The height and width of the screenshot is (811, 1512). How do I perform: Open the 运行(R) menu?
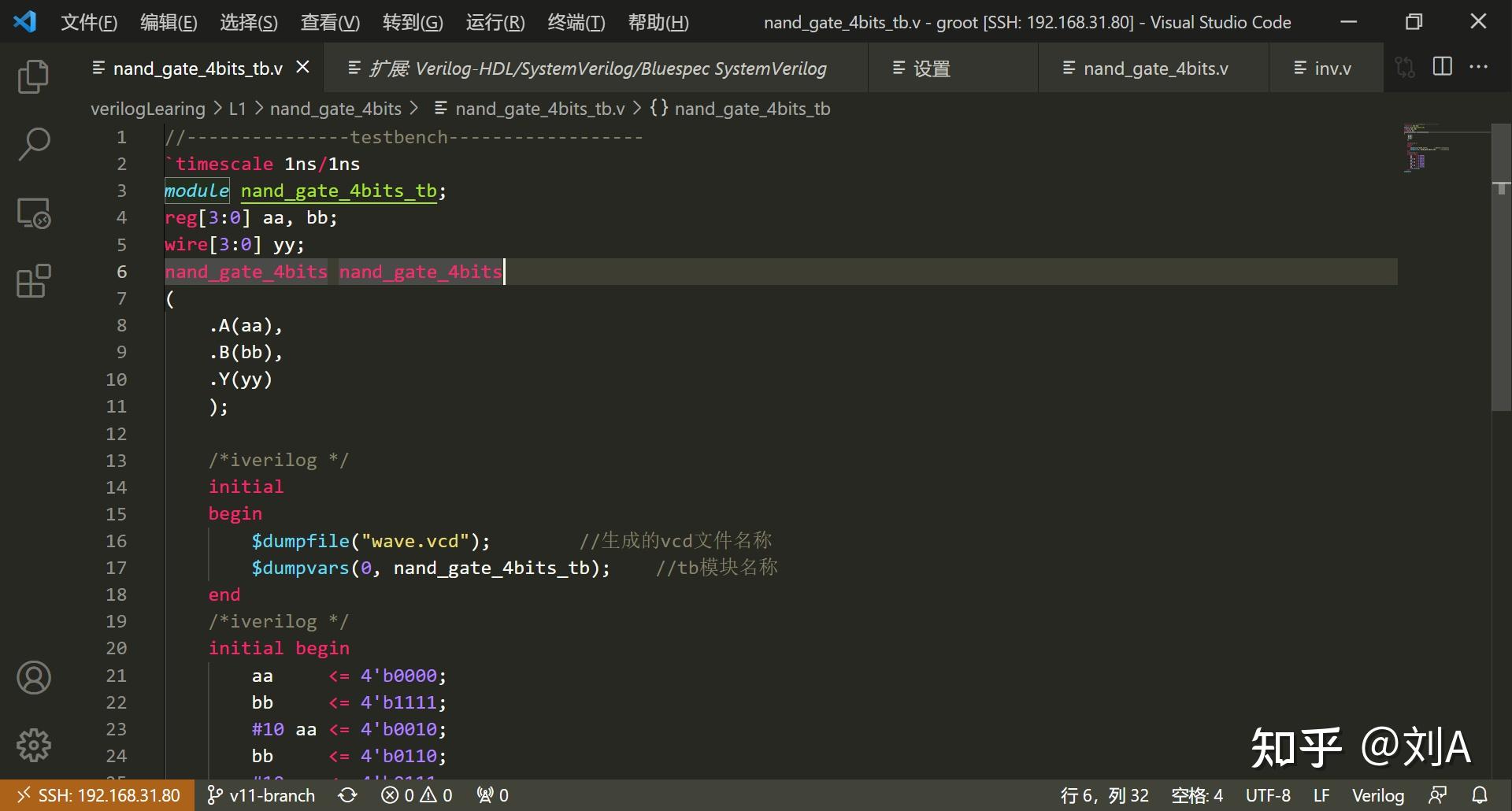[494, 21]
